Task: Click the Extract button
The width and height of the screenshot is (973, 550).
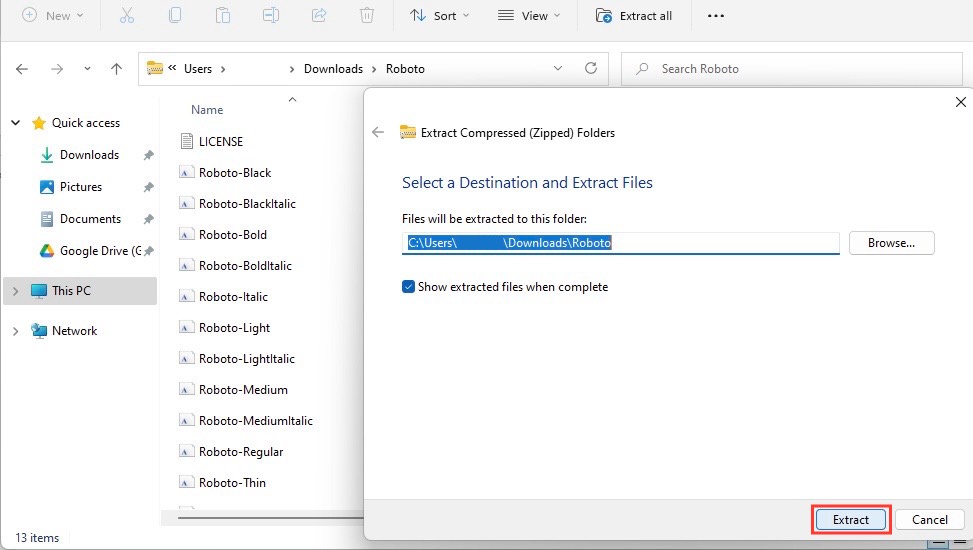Action: pyautogui.click(x=851, y=520)
